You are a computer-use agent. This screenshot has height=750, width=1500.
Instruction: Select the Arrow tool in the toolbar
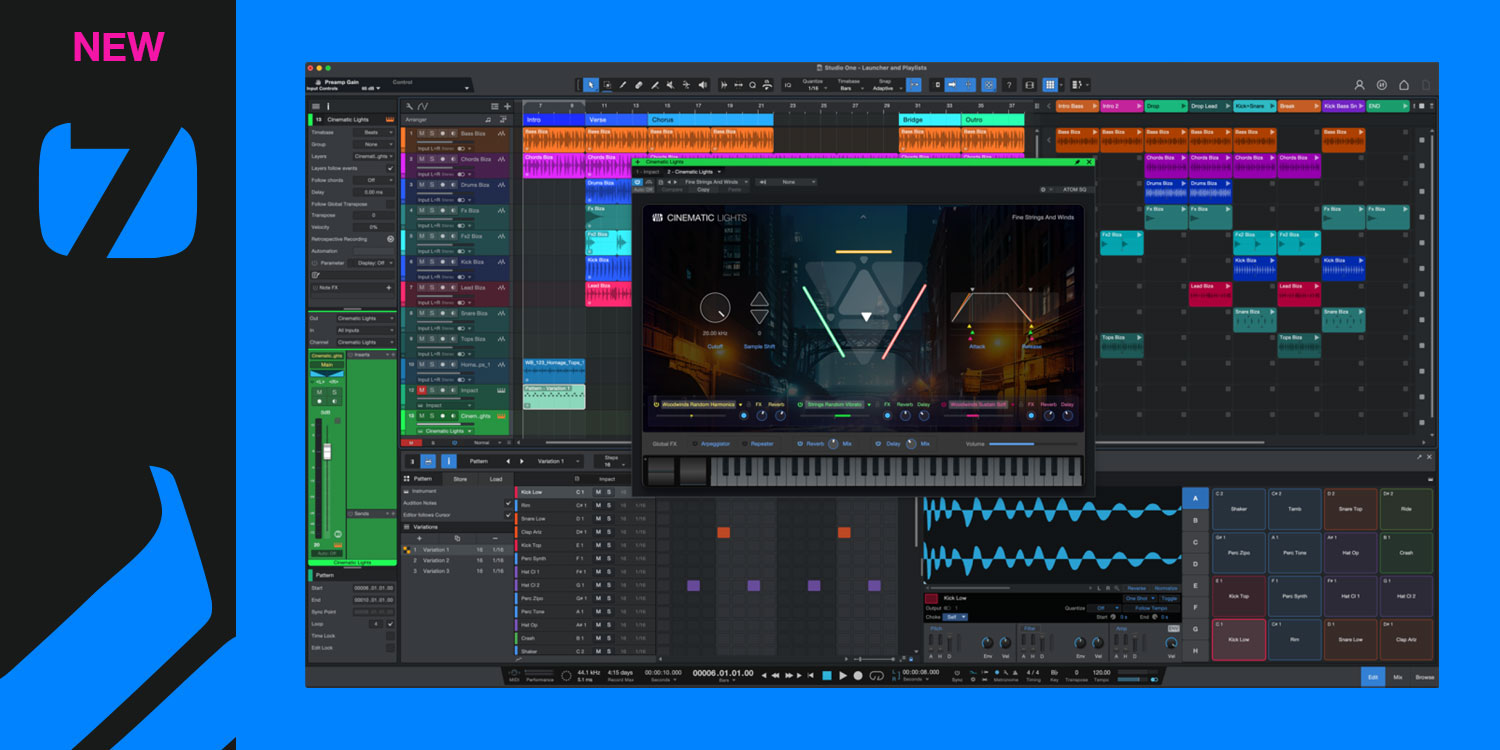point(591,85)
